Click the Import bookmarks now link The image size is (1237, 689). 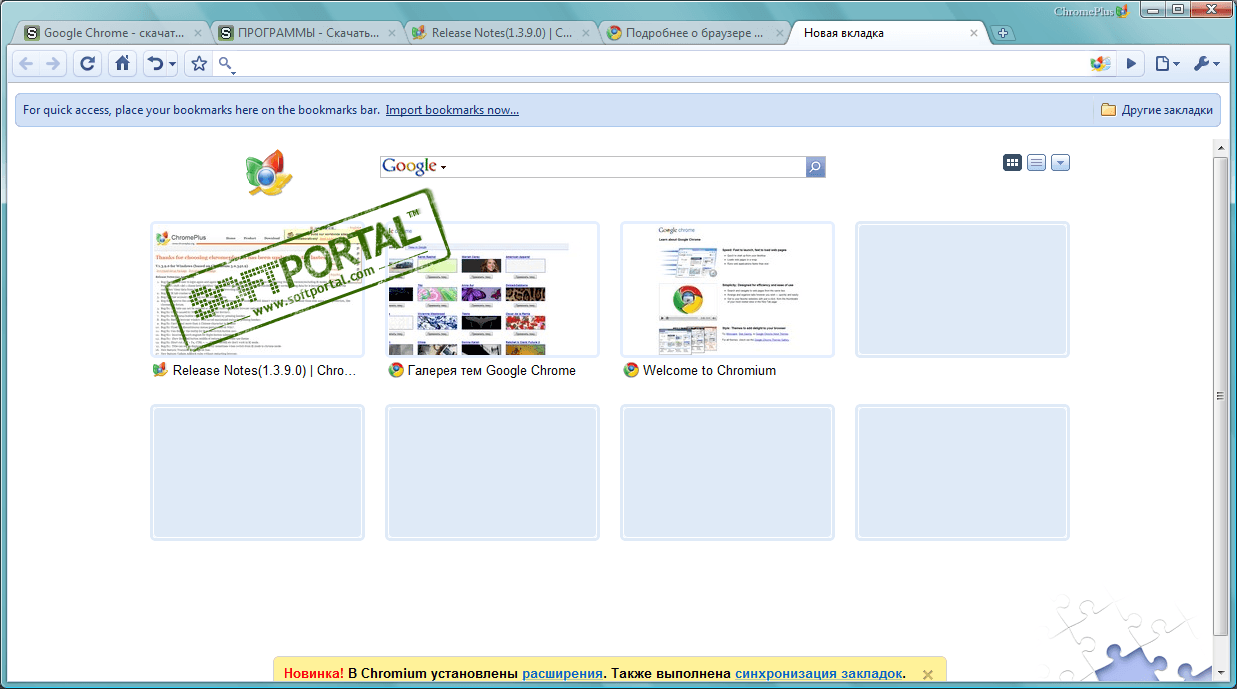click(x=452, y=110)
